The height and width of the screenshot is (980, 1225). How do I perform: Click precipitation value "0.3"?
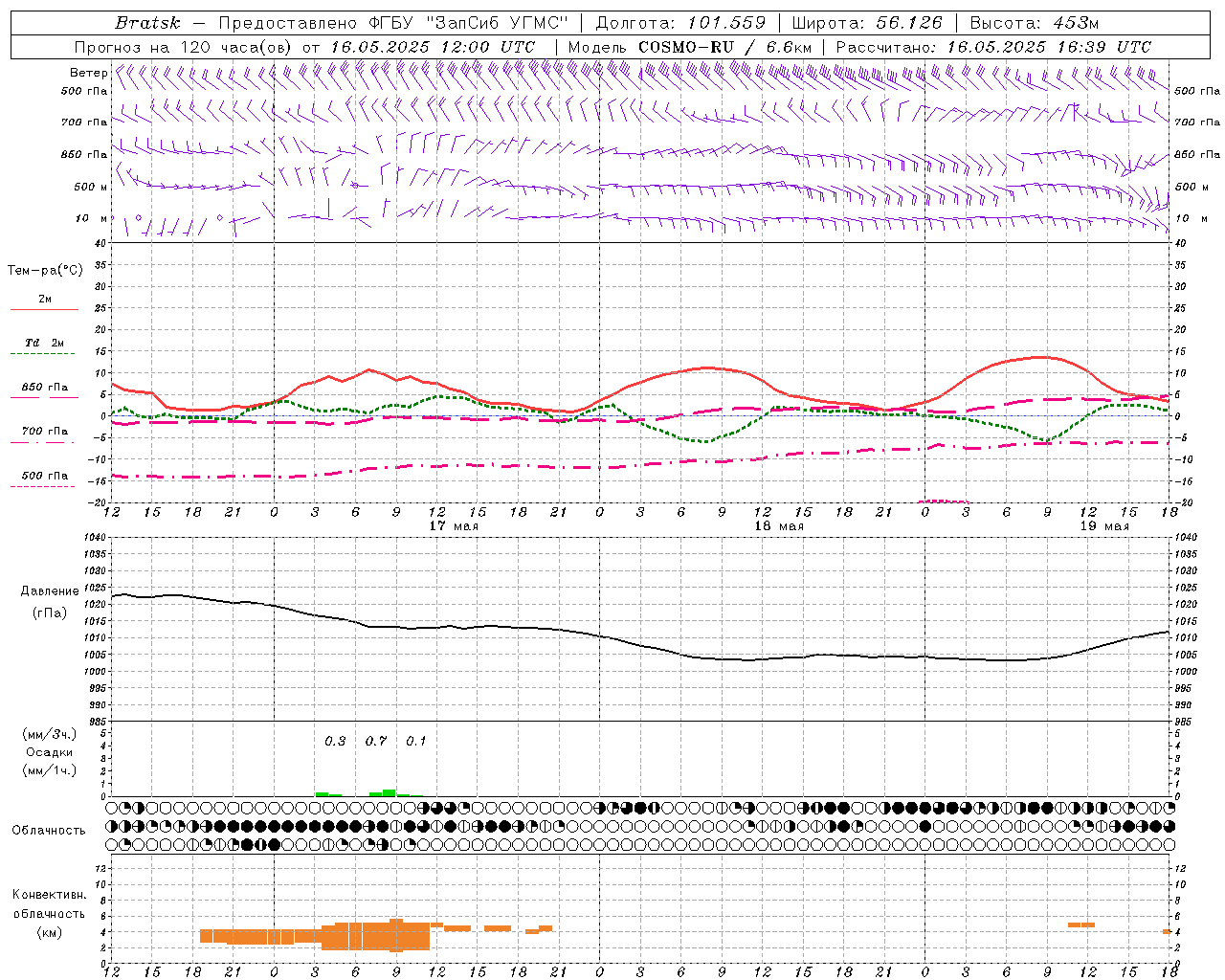pos(335,741)
